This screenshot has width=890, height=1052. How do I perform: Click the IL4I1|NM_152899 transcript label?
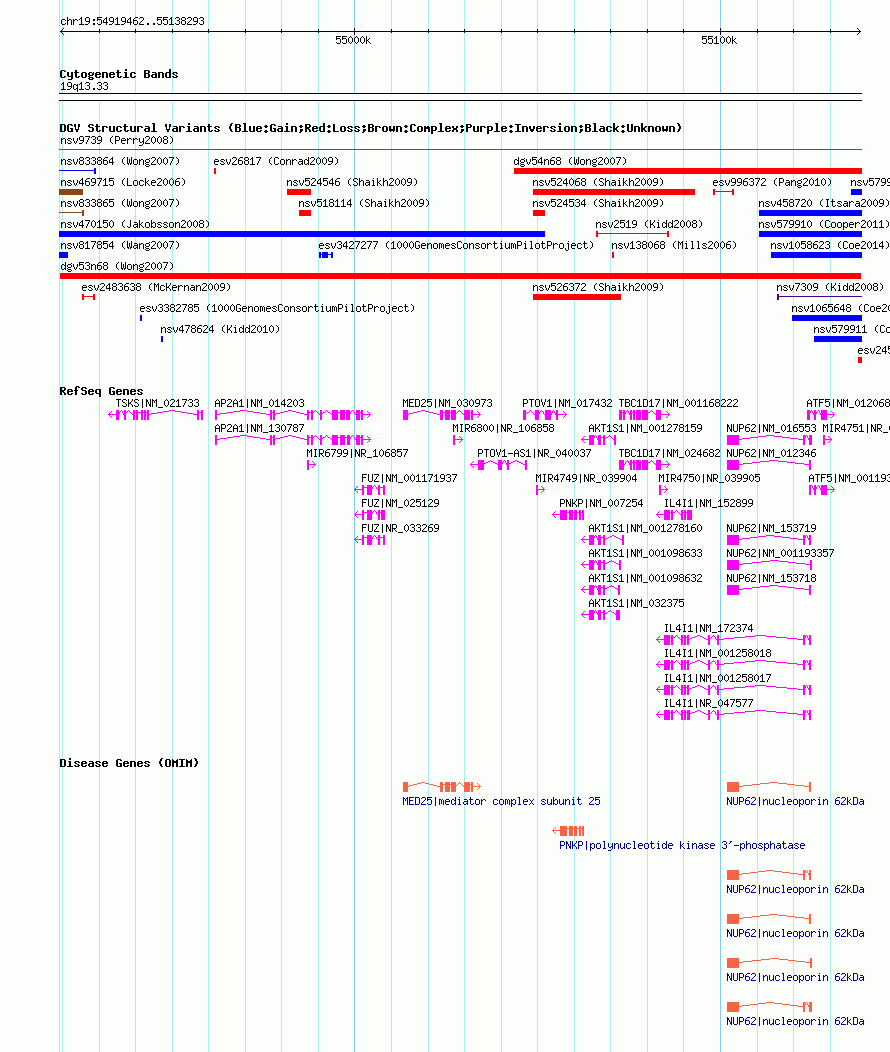coord(709,503)
